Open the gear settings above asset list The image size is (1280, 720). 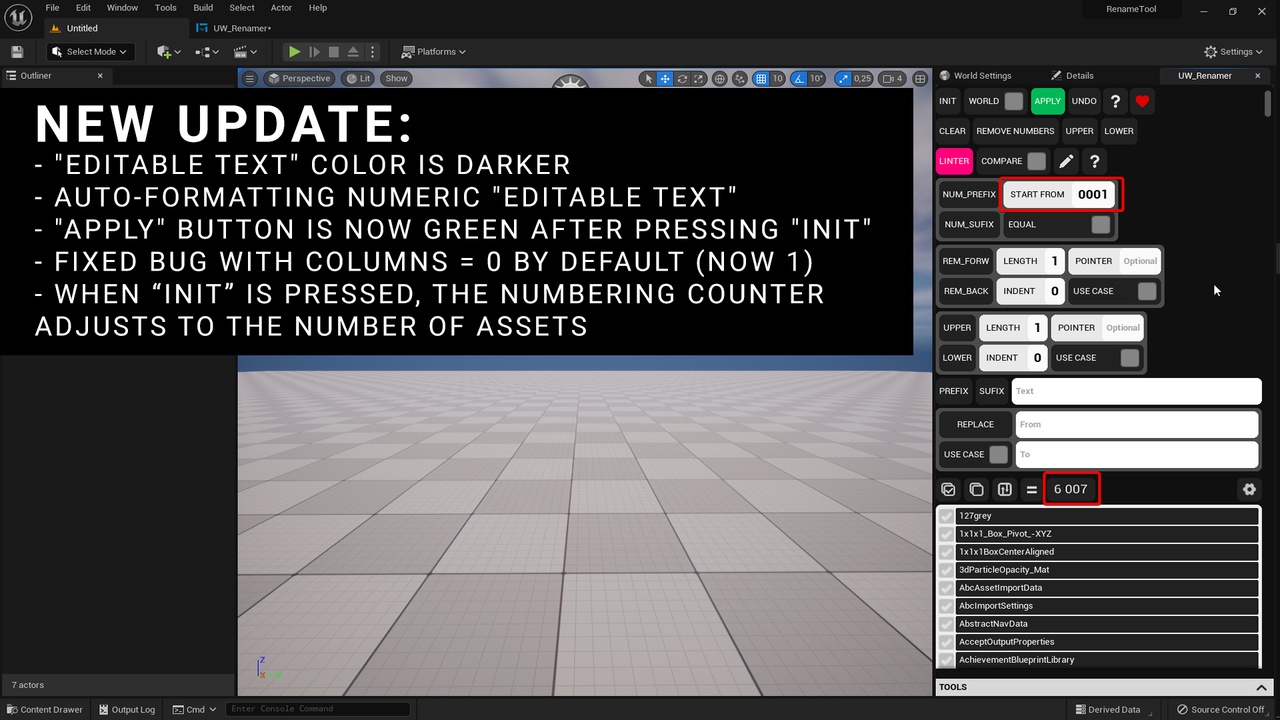(1249, 489)
